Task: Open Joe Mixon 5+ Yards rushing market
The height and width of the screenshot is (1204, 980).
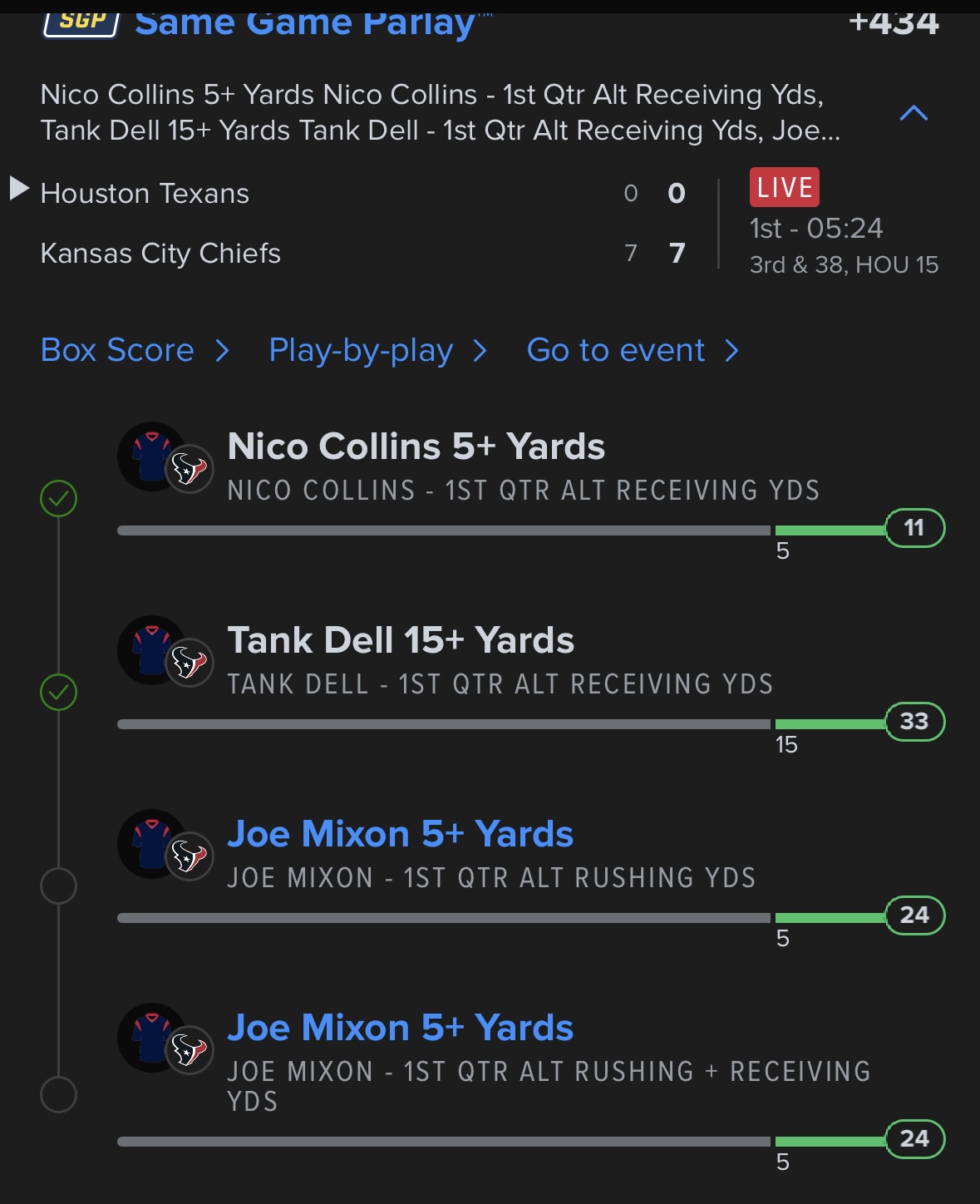Action: pyautogui.click(x=400, y=834)
